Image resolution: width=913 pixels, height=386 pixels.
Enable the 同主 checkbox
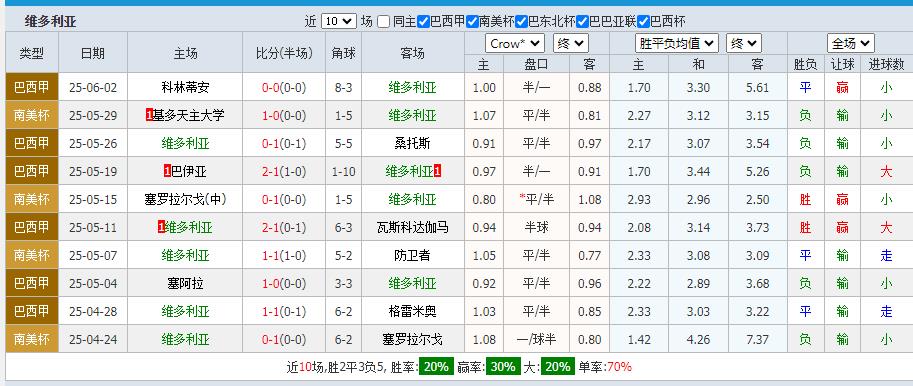[383, 22]
